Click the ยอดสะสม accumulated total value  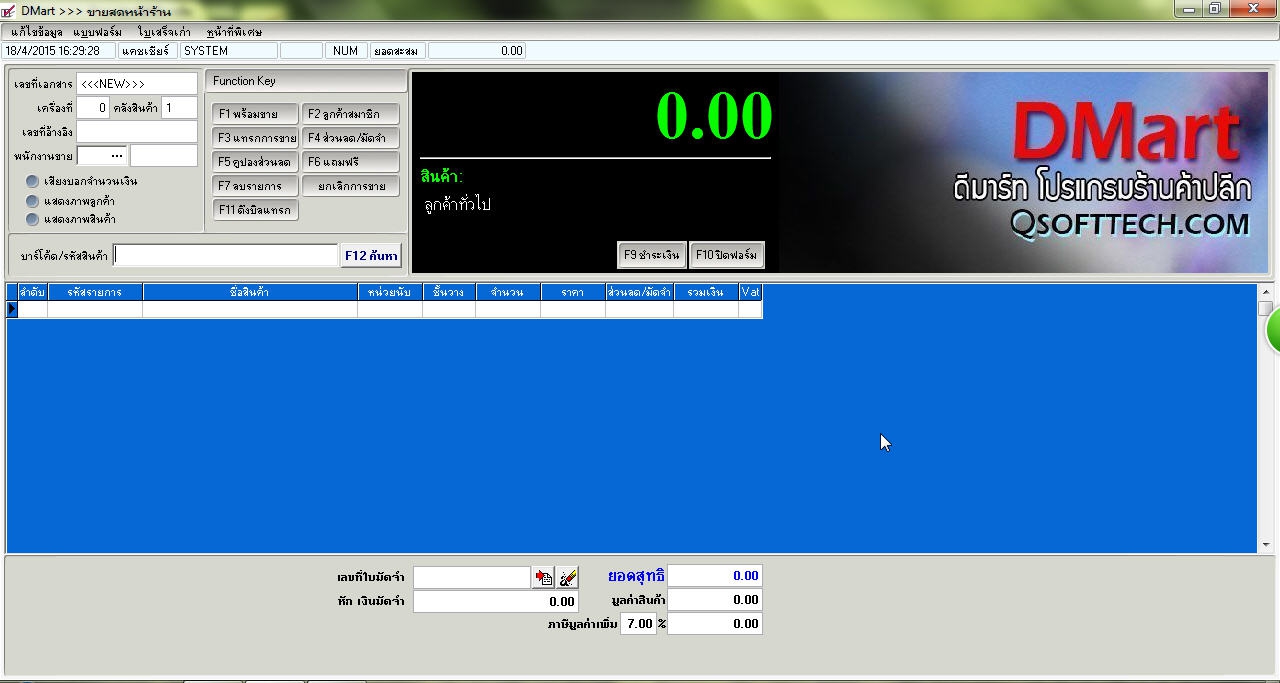click(x=476, y=50)
